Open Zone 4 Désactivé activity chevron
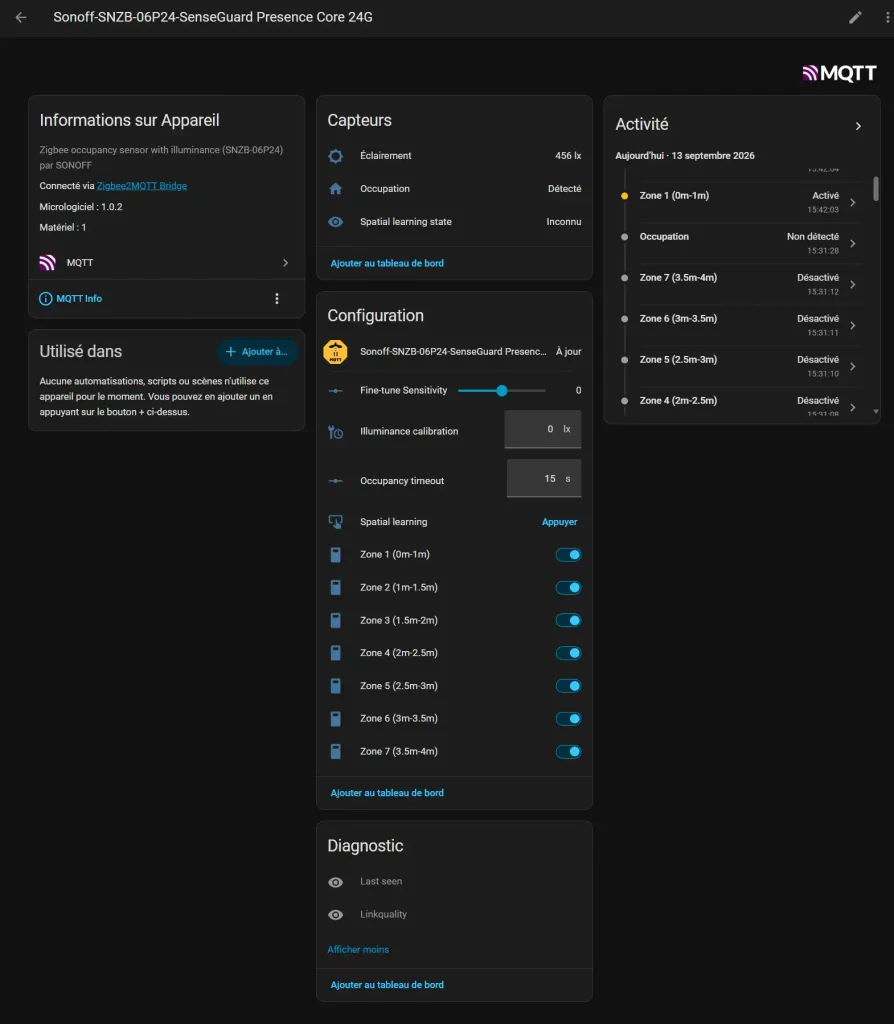Viewport: 894px width, 1024px height. tap(853, 408)
